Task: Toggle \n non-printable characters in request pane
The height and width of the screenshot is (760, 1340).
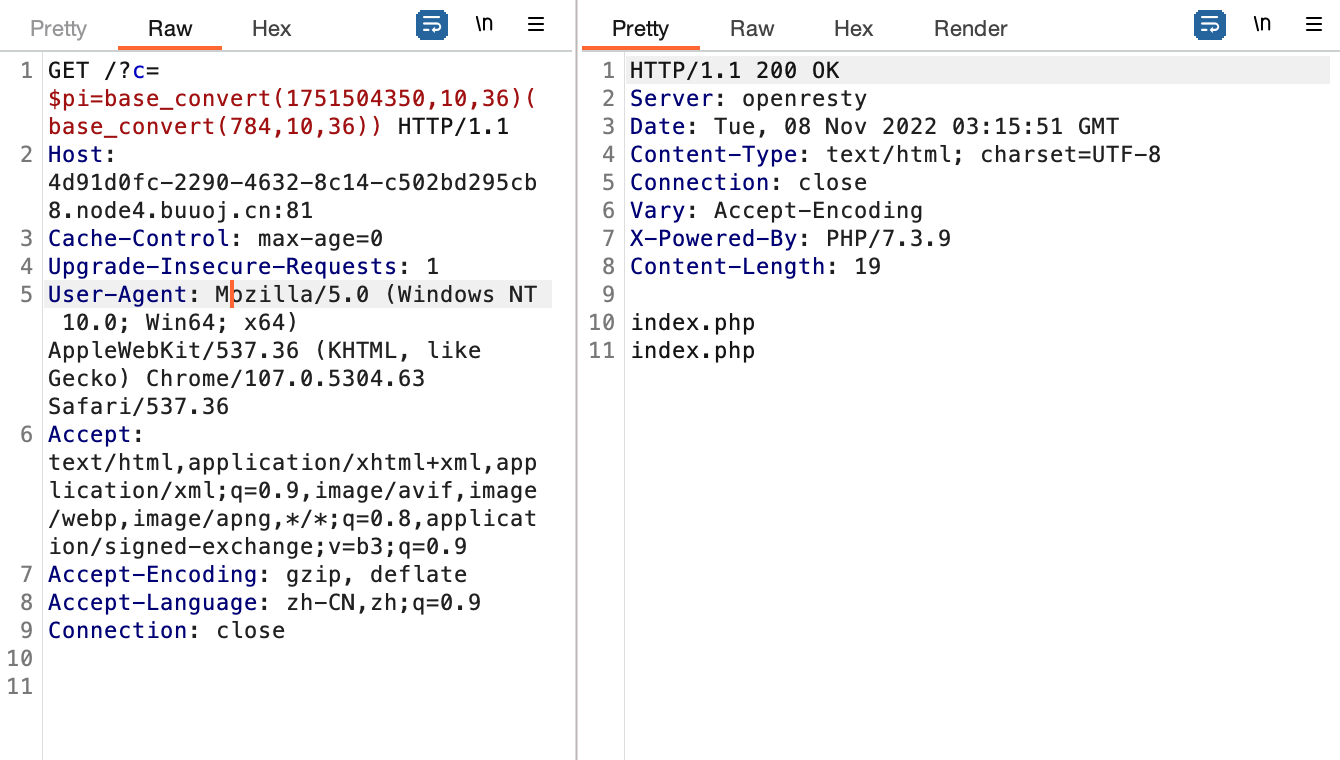Action: (484, 25)
